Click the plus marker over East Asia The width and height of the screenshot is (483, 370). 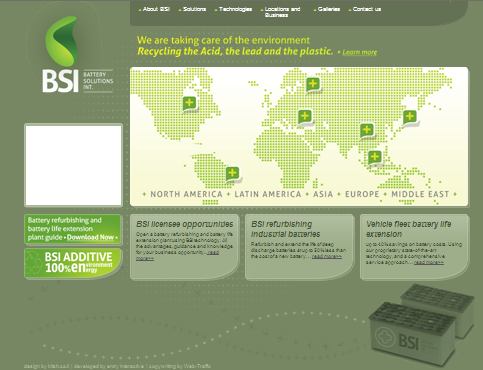[410, 117]
